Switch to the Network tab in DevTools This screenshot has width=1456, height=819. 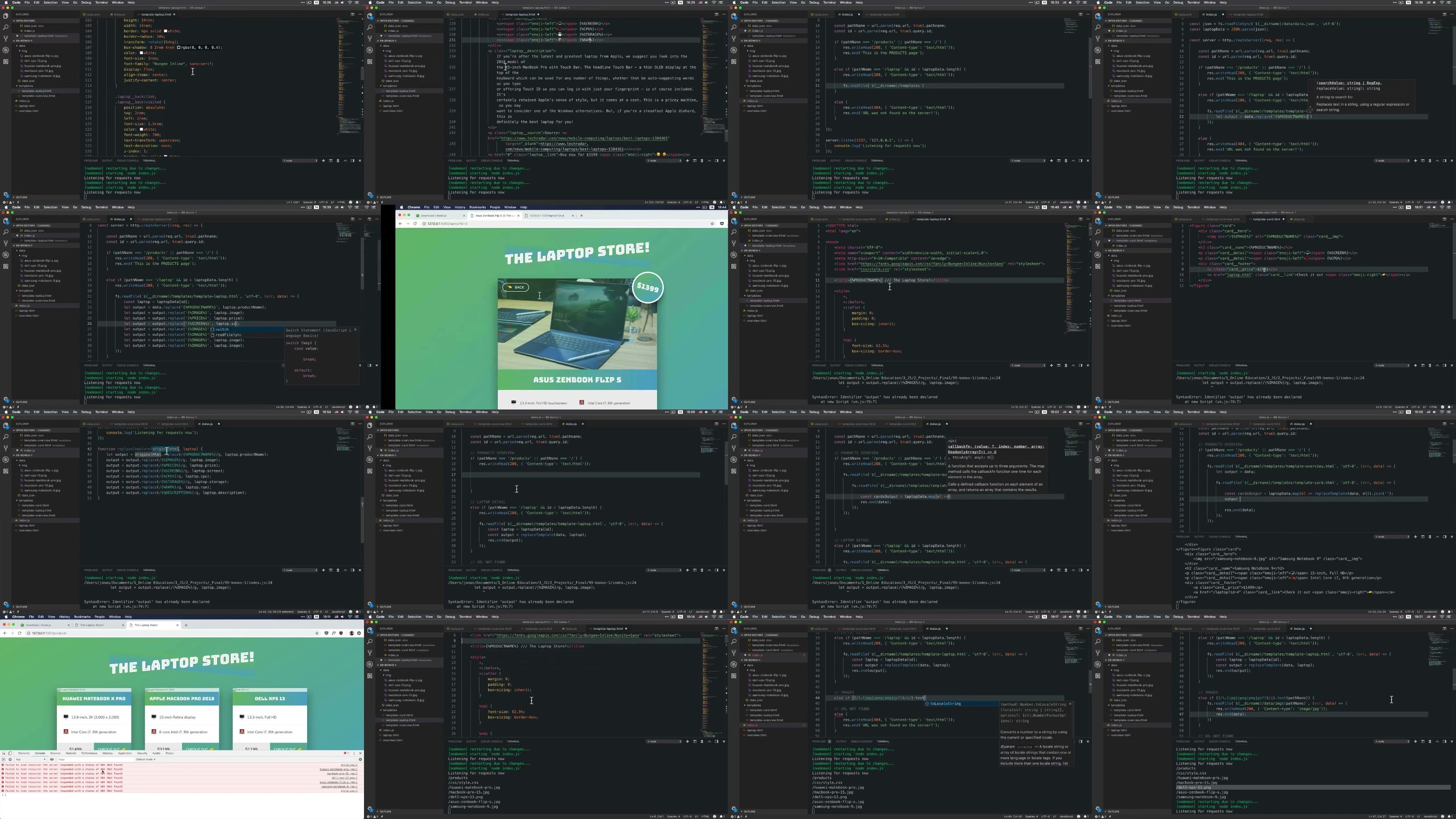click(x=71, y=753)
